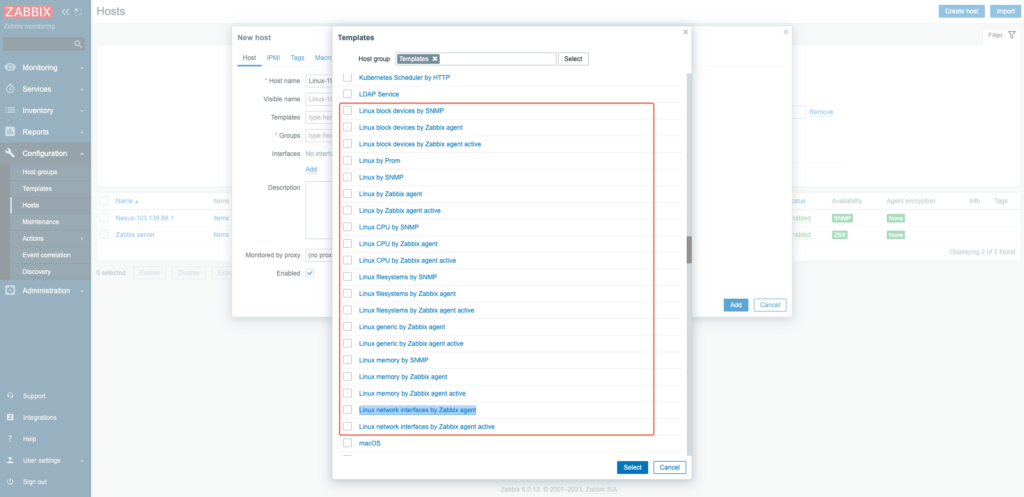Close the New host dialog with X
The image size is (1024, 497).
(x=786, y=31)
